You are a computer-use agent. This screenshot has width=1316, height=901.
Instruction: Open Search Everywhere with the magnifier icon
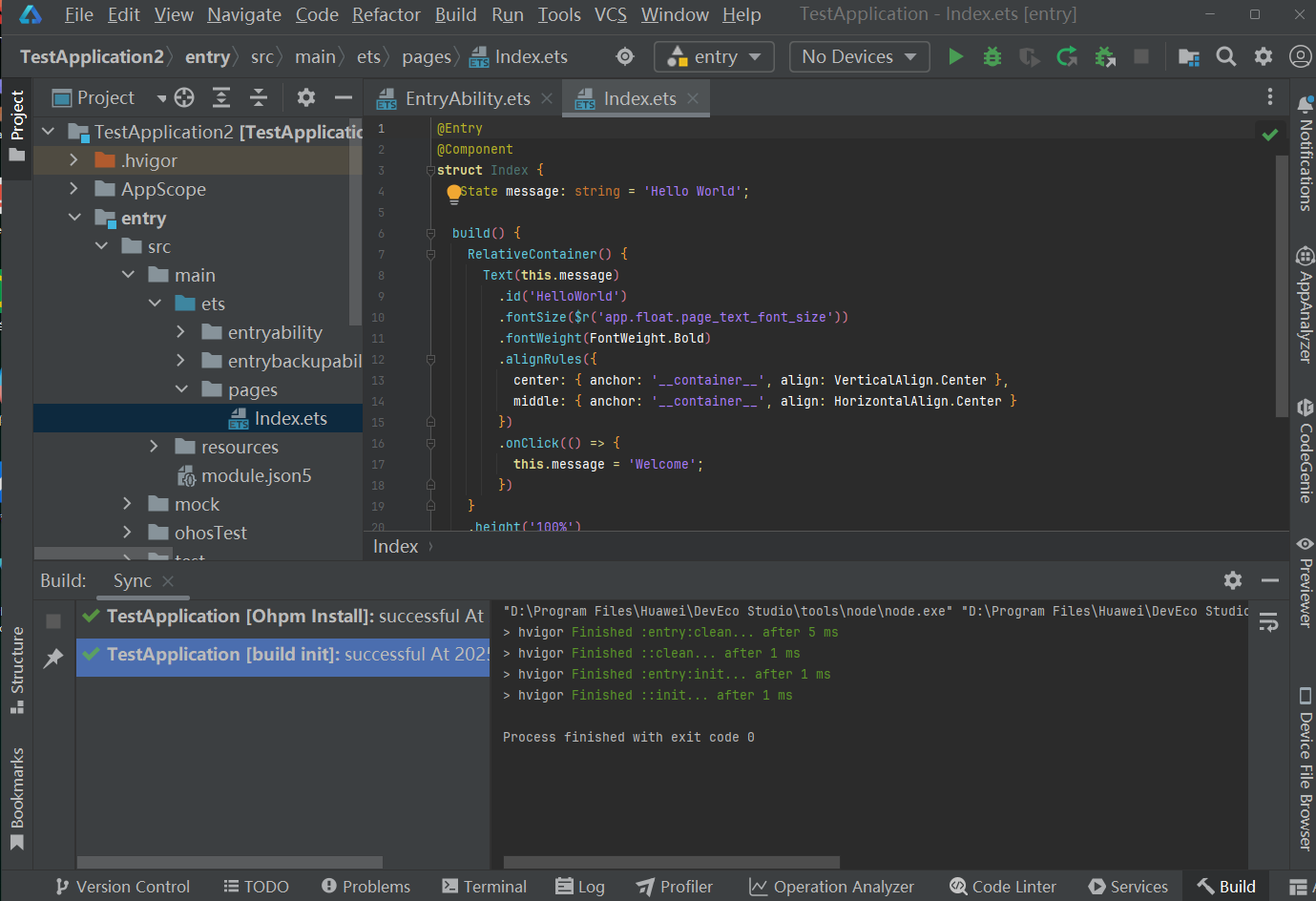pos(1226,56)
